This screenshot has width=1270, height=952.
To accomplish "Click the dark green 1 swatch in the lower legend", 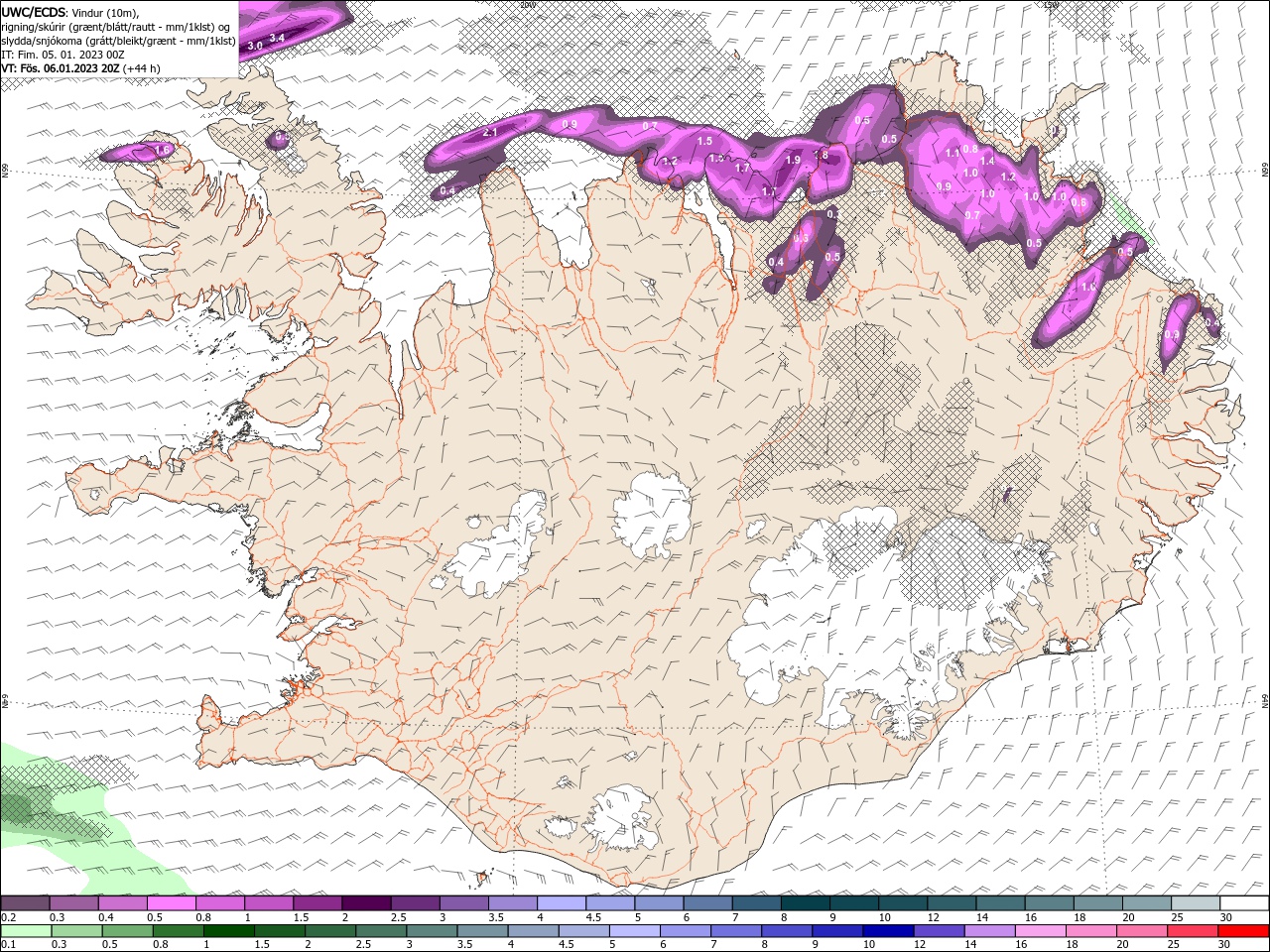I will coord(229,931).
